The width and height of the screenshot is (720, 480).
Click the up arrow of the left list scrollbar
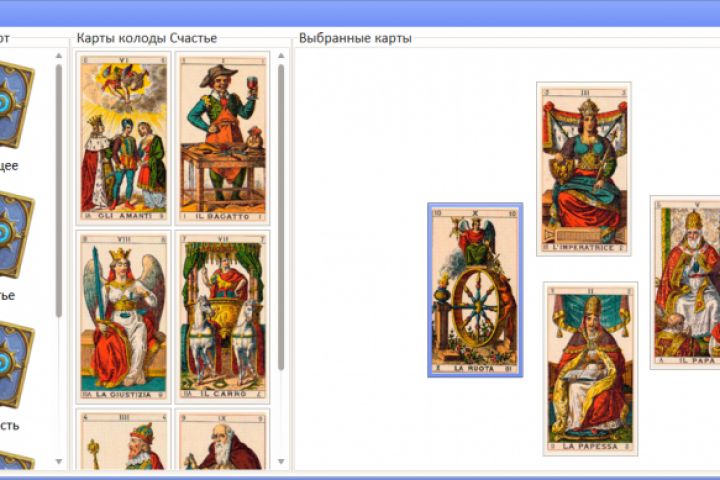coord(59,56)
